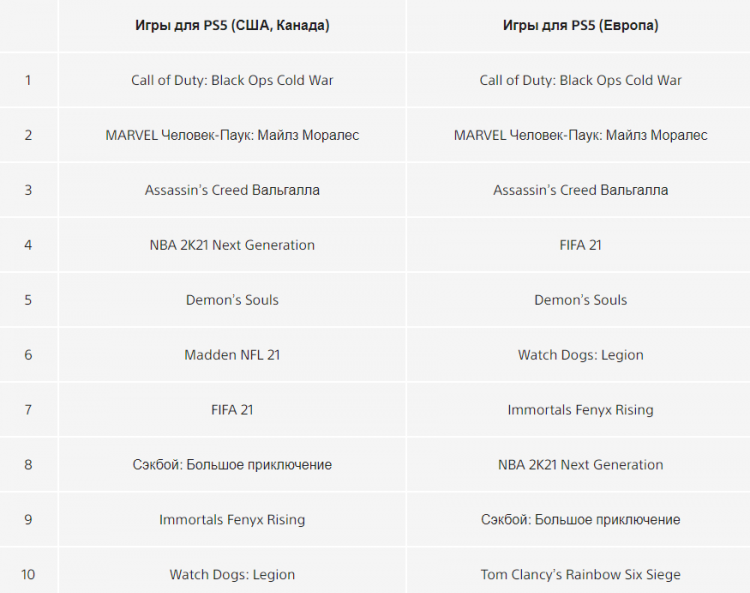This screenshot has height=593, width=750.
Task: Click Watch Dogs: Legion in row 10
Action: (x=232, y=575)
